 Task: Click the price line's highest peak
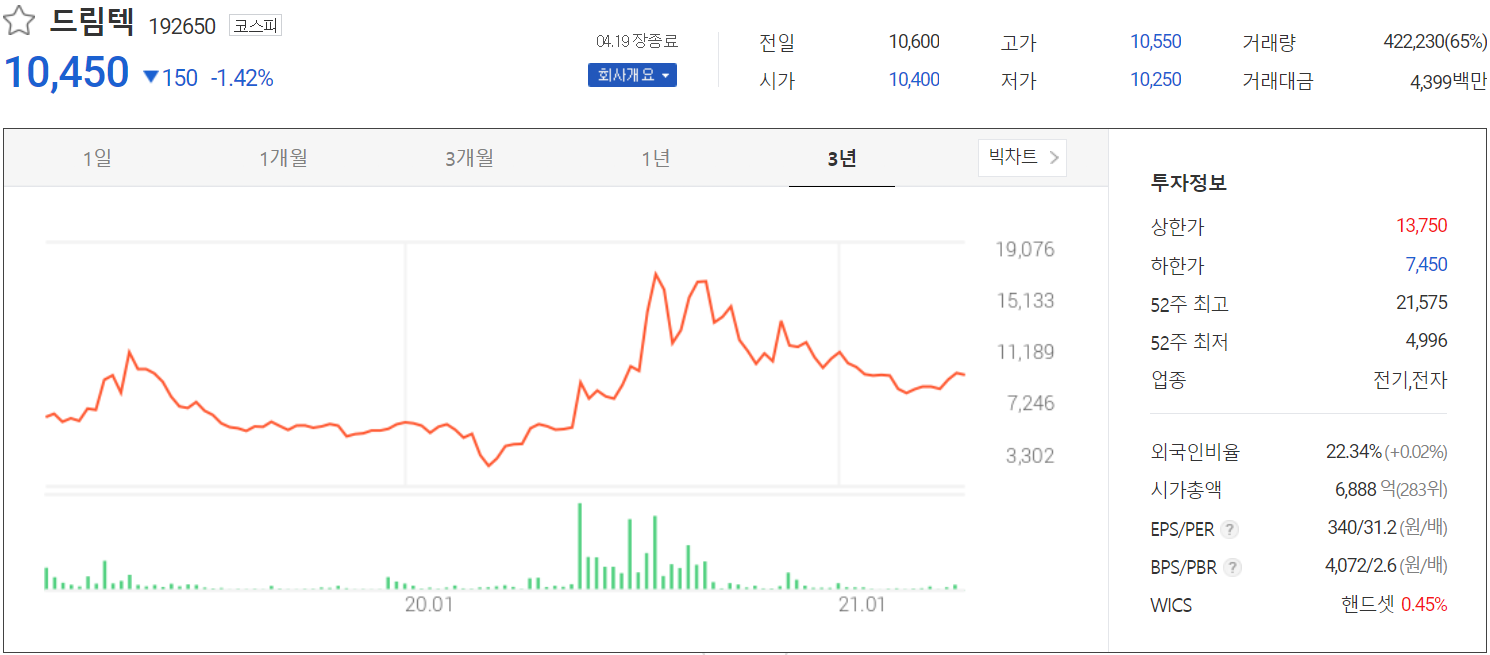(655, 274)
